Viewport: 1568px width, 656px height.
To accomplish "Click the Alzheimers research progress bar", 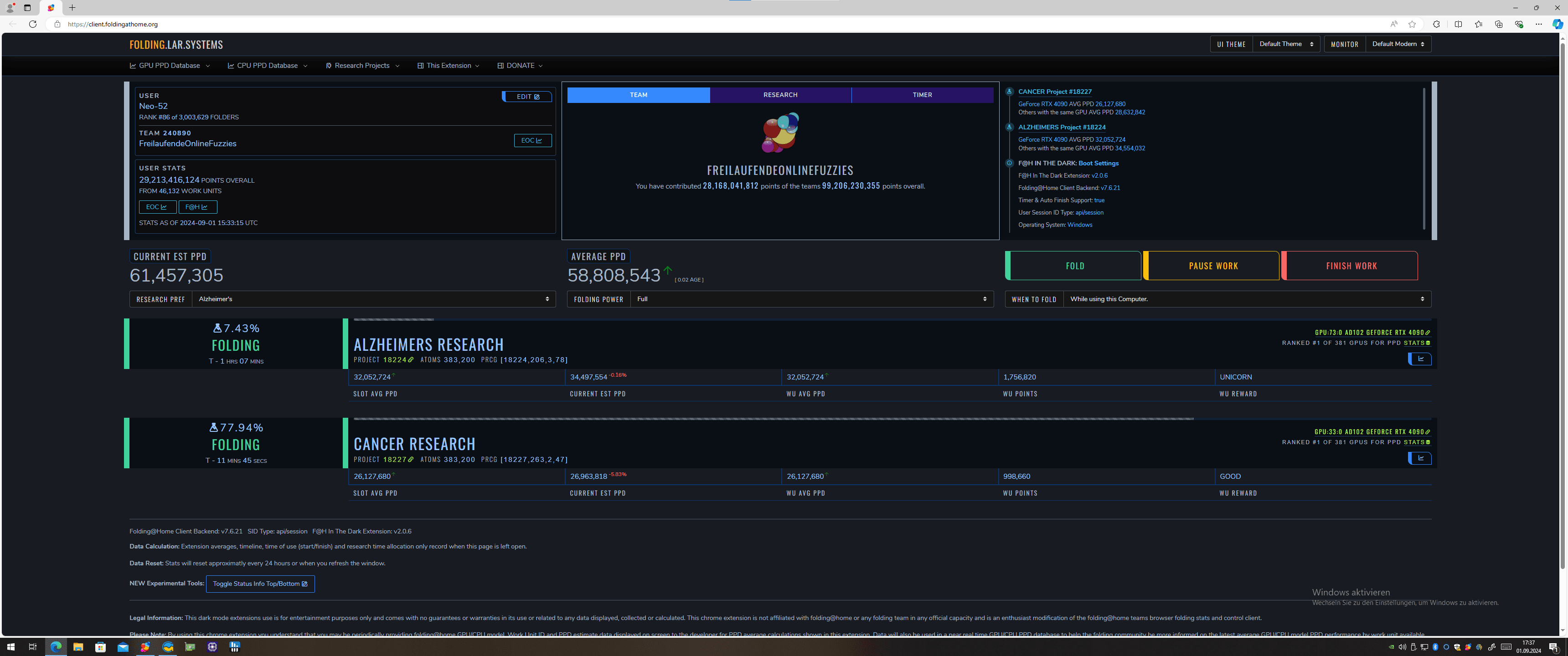I will (394, 319).
